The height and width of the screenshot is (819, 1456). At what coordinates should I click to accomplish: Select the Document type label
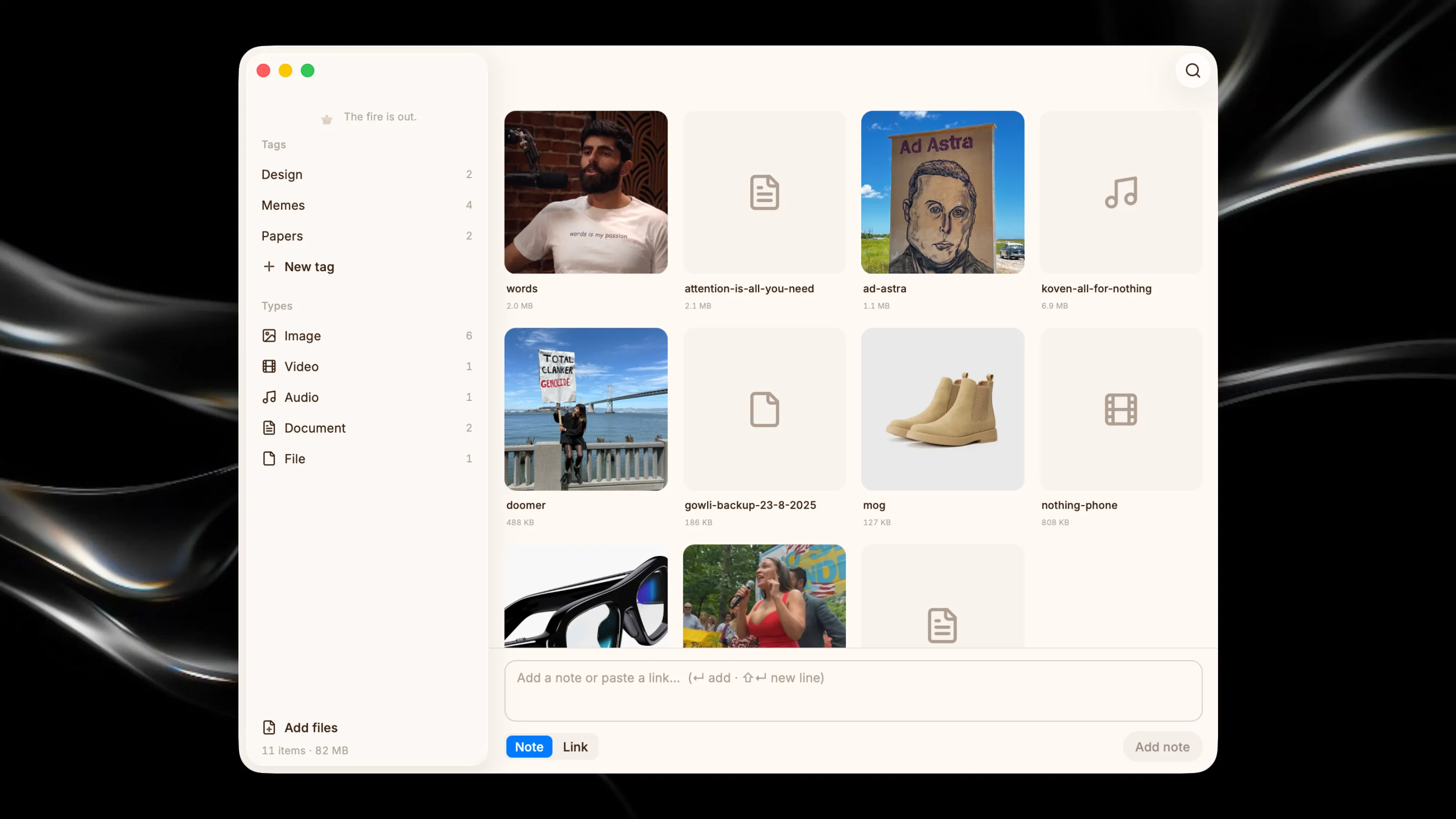tap(315, 428)
